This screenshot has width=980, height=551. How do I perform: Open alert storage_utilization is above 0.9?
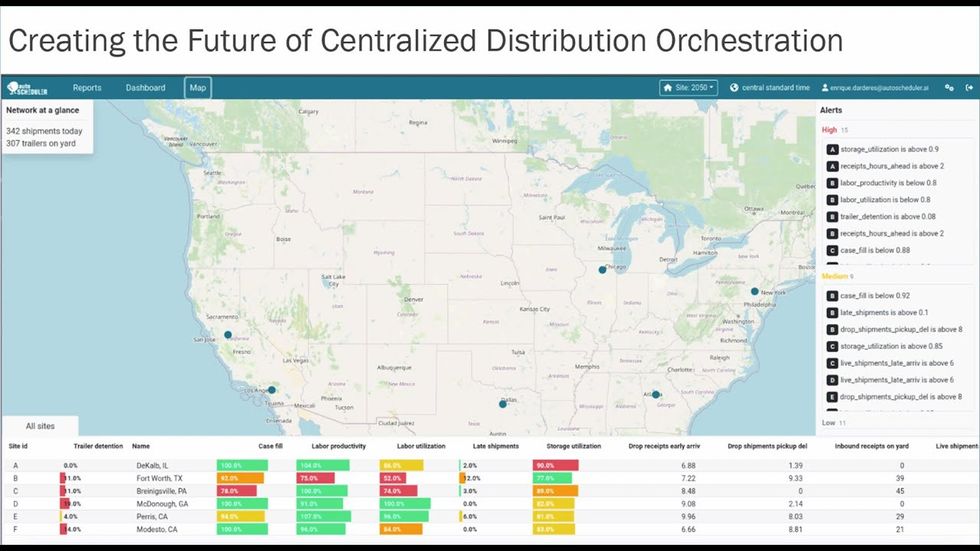pos(889,149)
